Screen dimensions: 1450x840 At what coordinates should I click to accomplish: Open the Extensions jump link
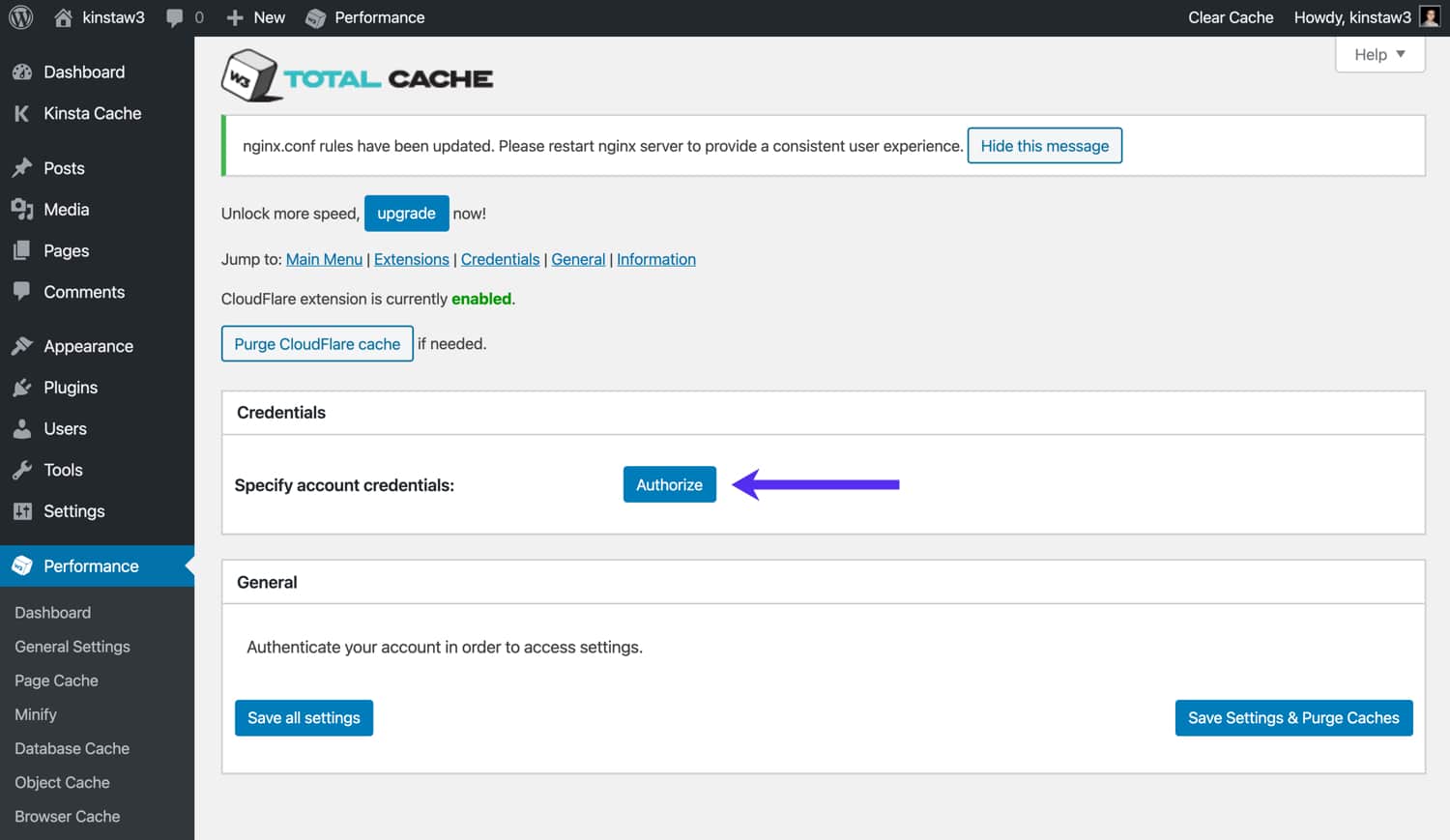point(411,259)
